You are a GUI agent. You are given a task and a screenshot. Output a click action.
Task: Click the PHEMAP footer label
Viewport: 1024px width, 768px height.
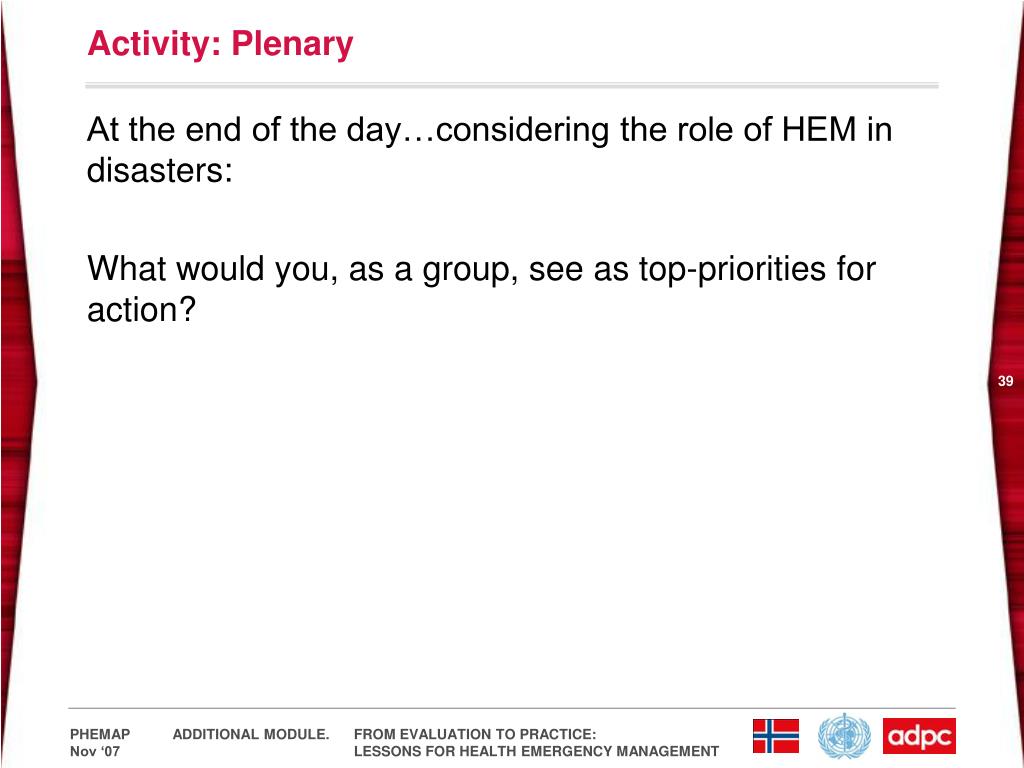(100, 734)
